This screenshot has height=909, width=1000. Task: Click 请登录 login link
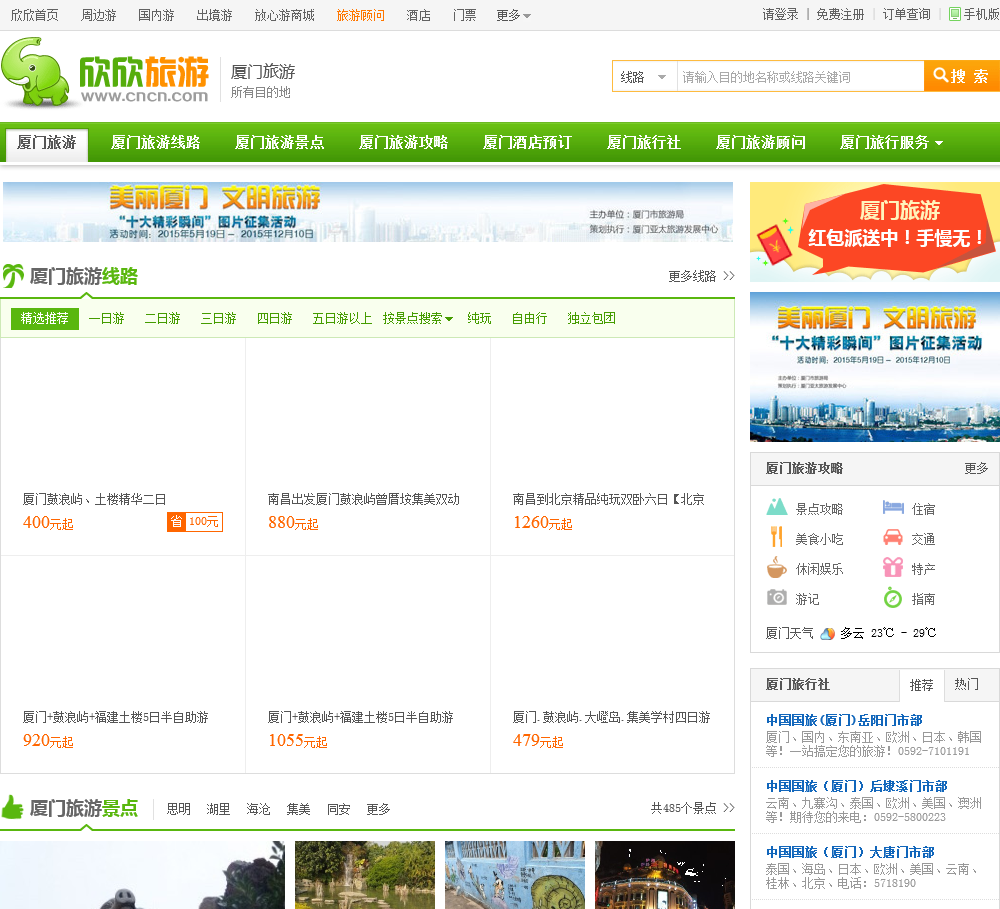tap(781, 14)
